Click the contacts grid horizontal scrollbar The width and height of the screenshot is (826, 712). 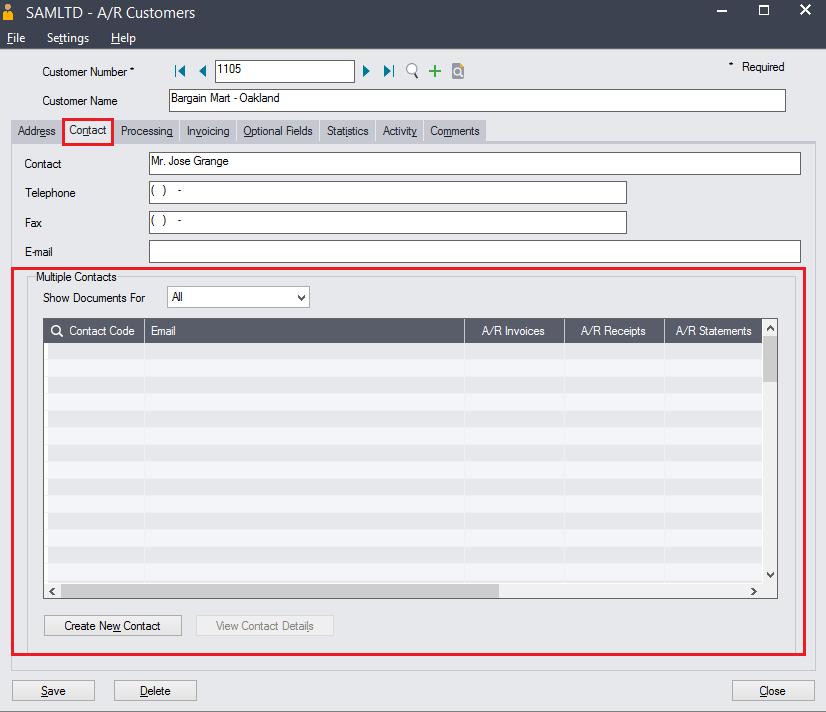point(280,591)
